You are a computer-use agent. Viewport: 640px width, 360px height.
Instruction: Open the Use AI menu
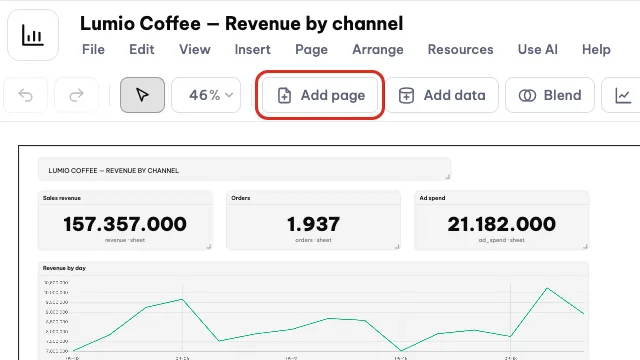[538, 49]
